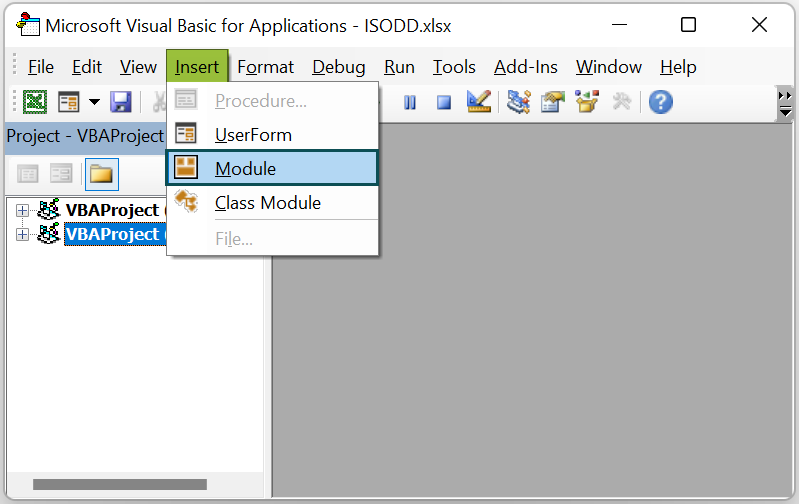This screenshot has width=799, height=504.
Task: Click the horizontal scrollbar in Project pane
Action: click(x=120, y=484)
